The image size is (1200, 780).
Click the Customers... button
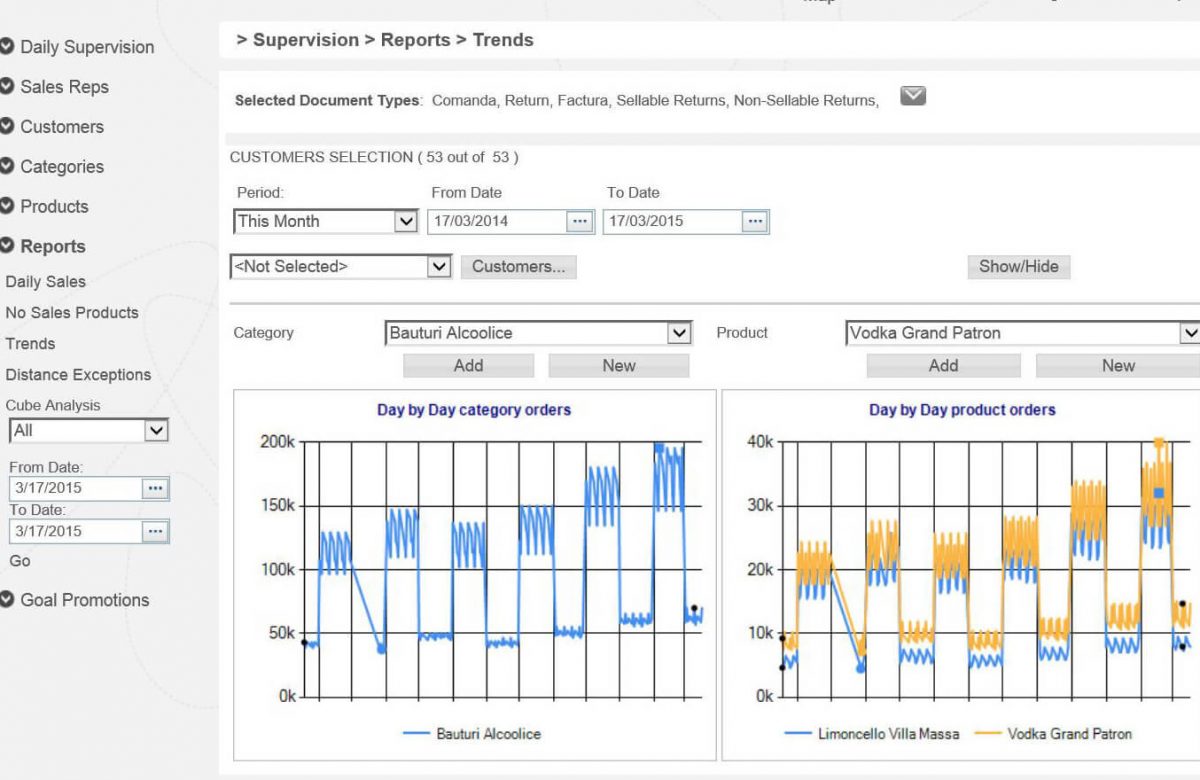[518, 267]
